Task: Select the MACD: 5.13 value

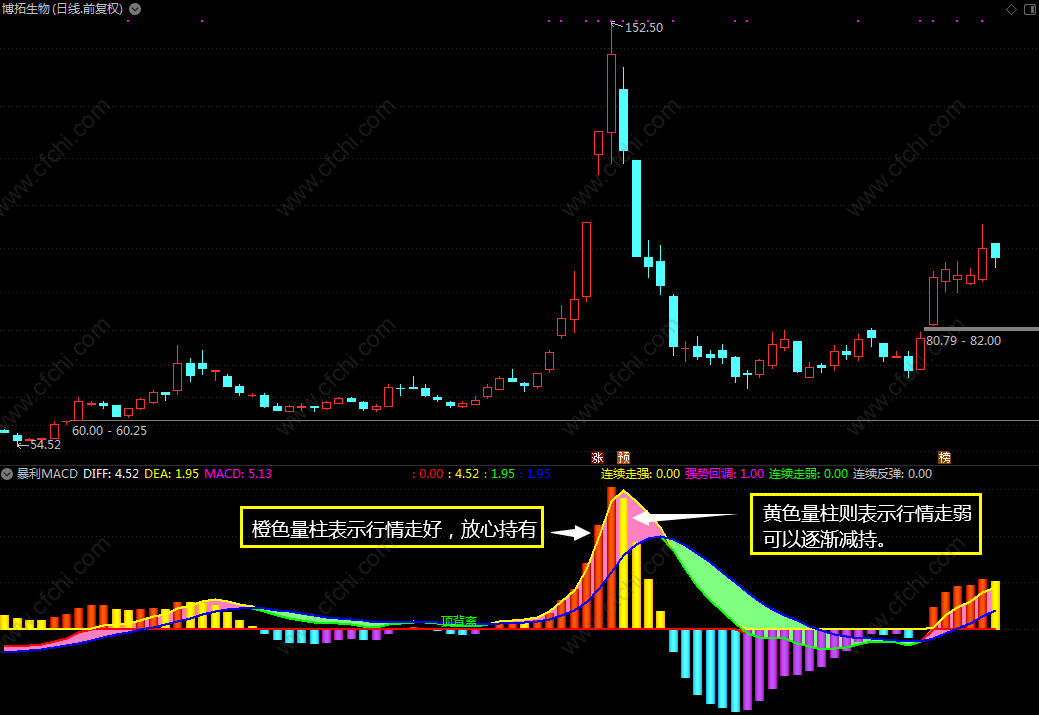Action: tap(238, 474)
